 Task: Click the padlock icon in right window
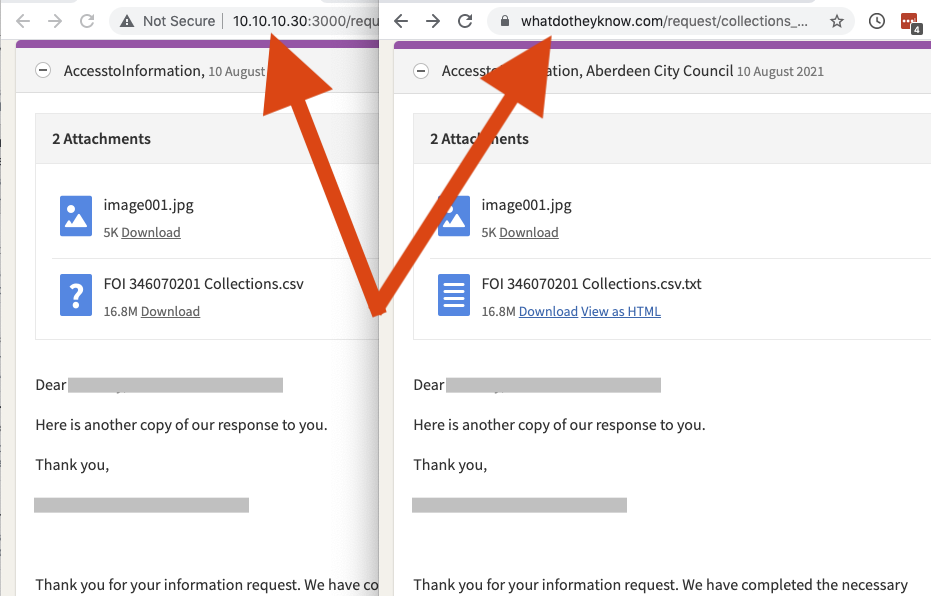pos(505,21)
